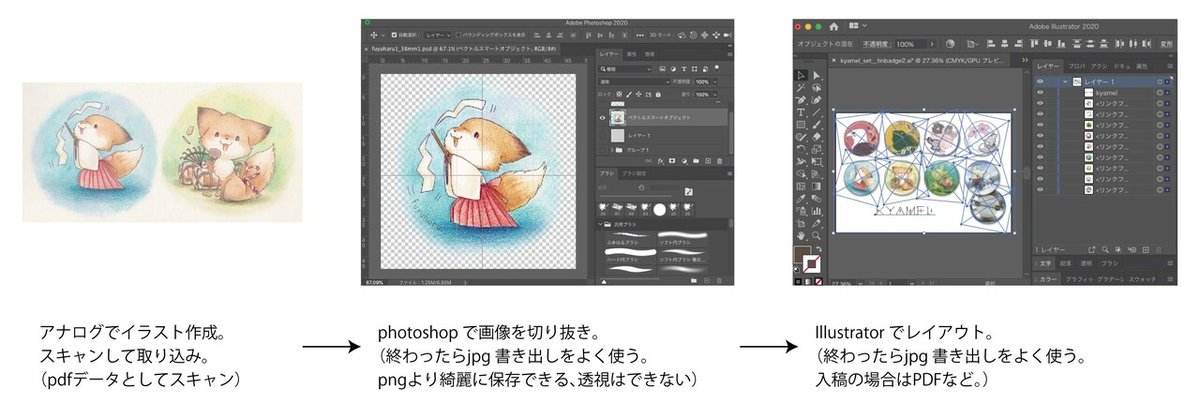Select Illustrator's Magic Wand tool
The width and height of the screenshot is (1200, 417).
[x=800, y=86]
